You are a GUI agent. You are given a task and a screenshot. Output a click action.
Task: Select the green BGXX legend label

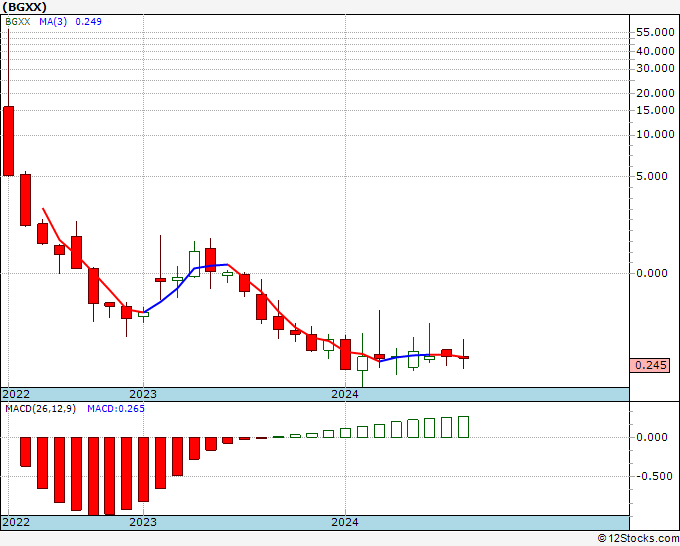click(x=18, y=22)
